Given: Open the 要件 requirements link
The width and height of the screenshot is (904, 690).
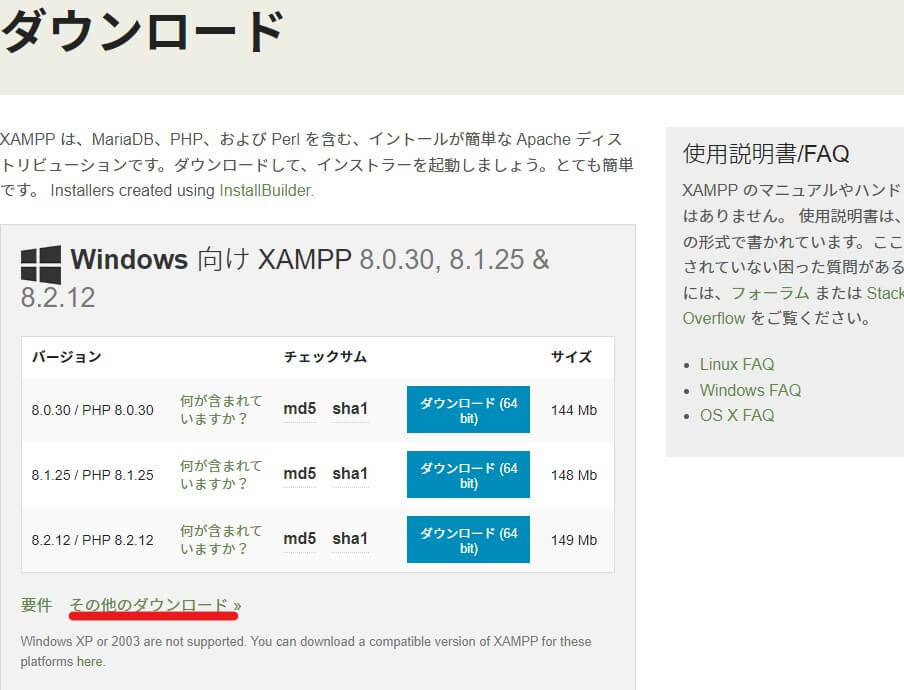Looking at the screenshot, I should (36, 605).
